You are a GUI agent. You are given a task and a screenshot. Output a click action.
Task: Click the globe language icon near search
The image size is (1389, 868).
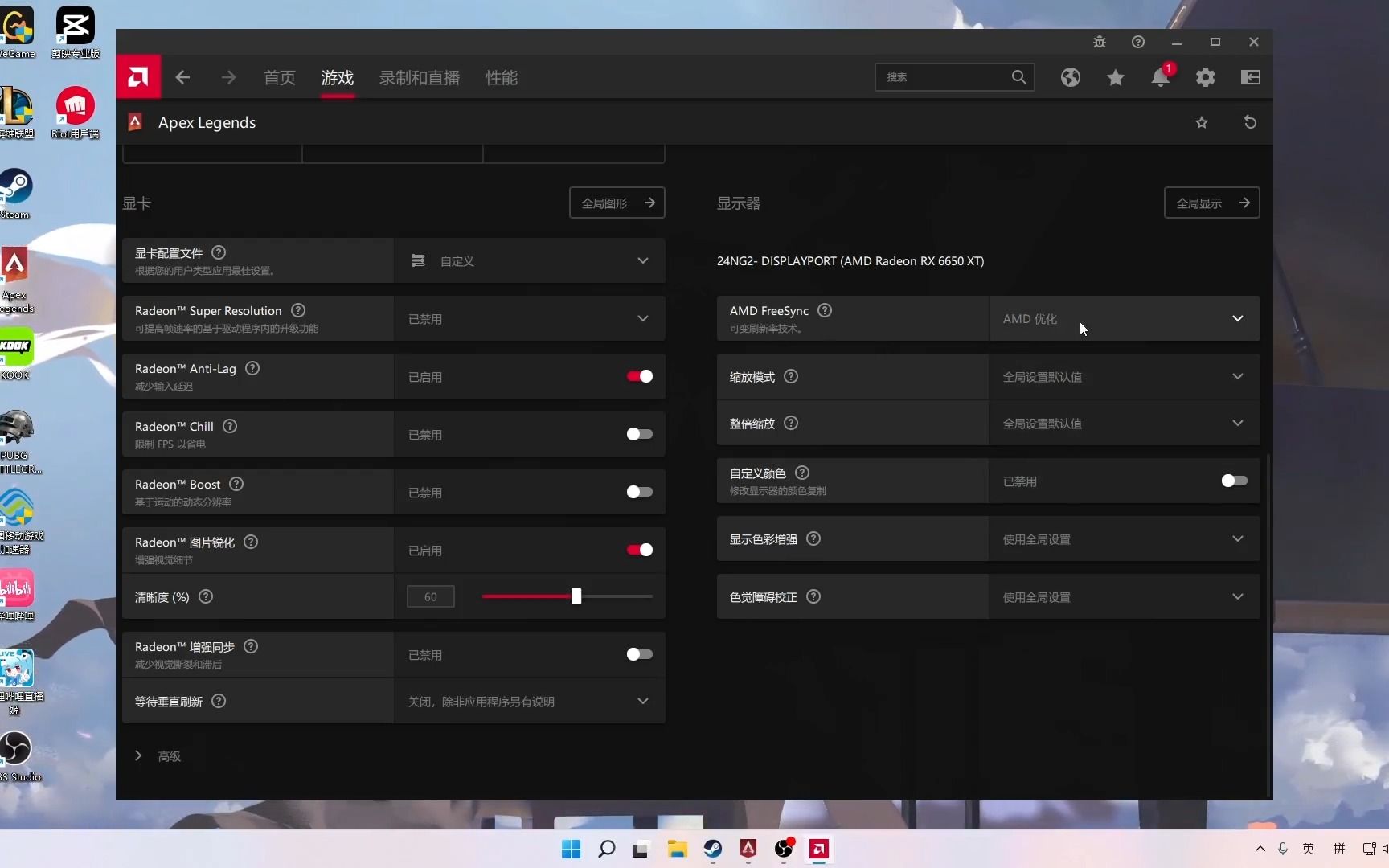pyautogui.click(x=1070, y=77)
